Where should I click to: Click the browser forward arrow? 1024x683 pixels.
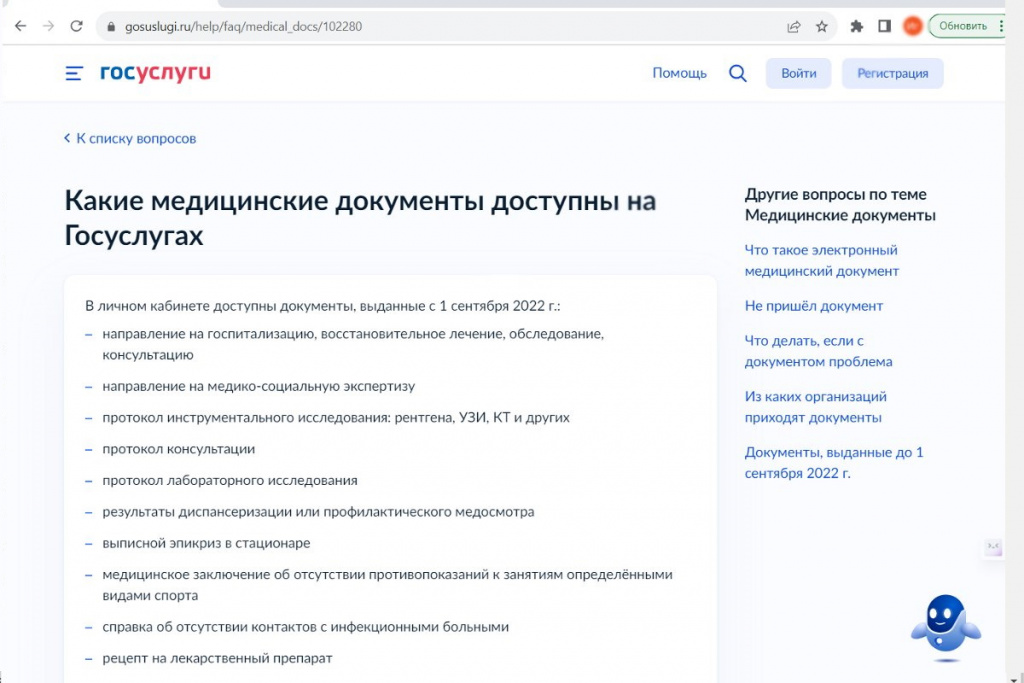tap(48, 26)
